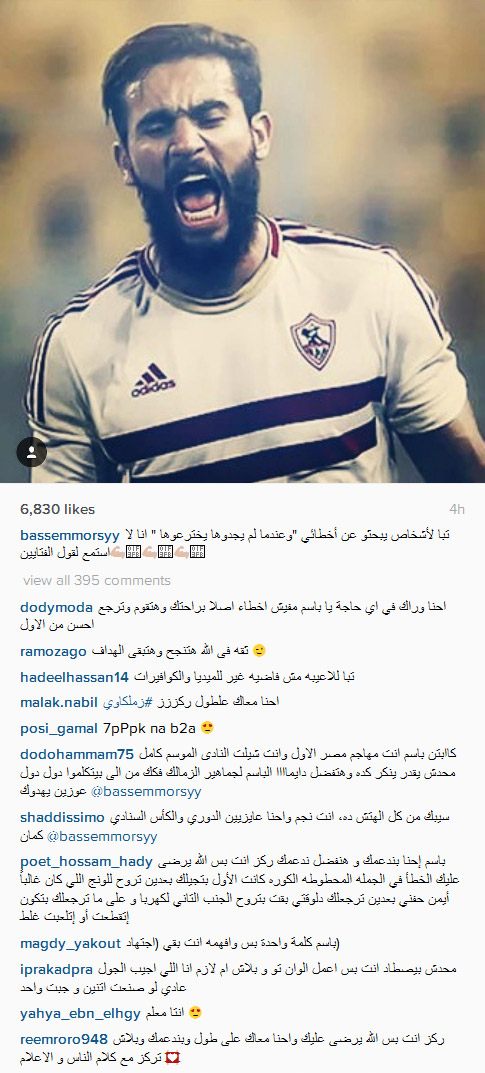The width and height of the screenshot is (485, 1073).
Task: Click the @bassemmorsyy mention in shaddissimo's comment
Action: click(x=114, y=836)
